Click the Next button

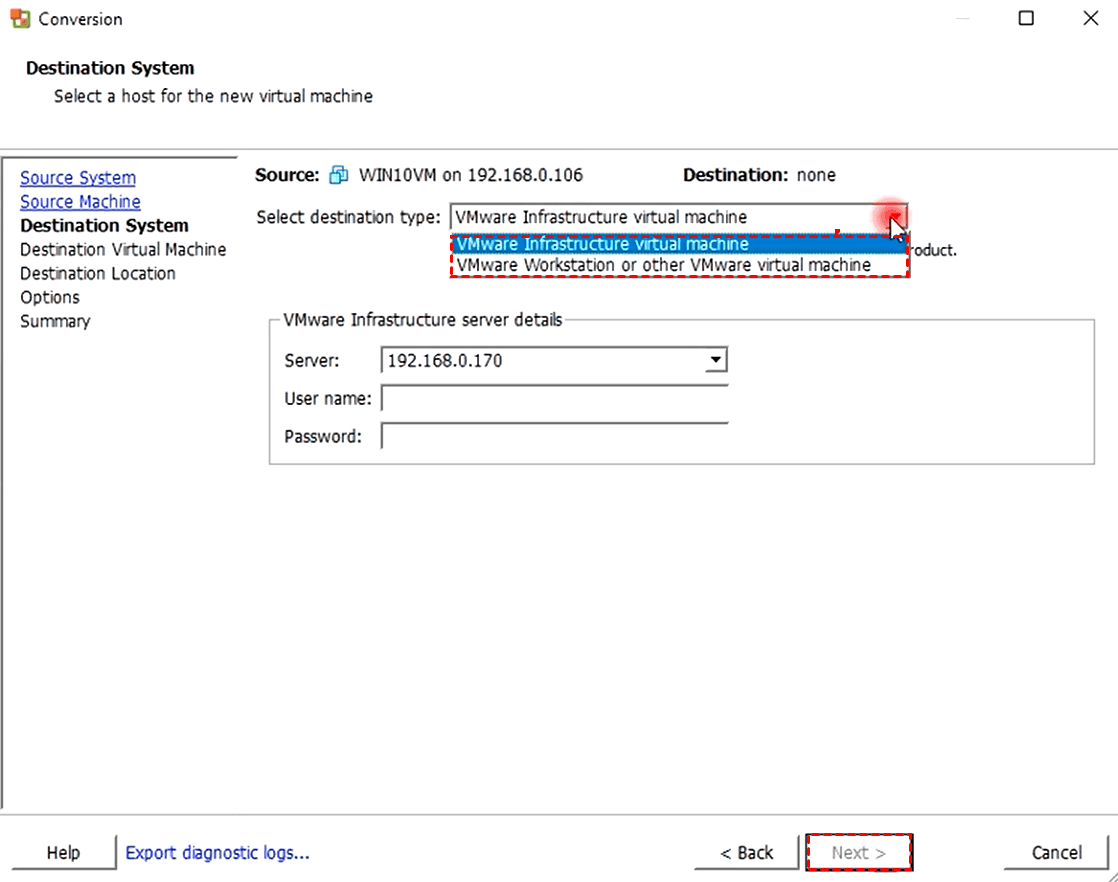click(859, 853)
